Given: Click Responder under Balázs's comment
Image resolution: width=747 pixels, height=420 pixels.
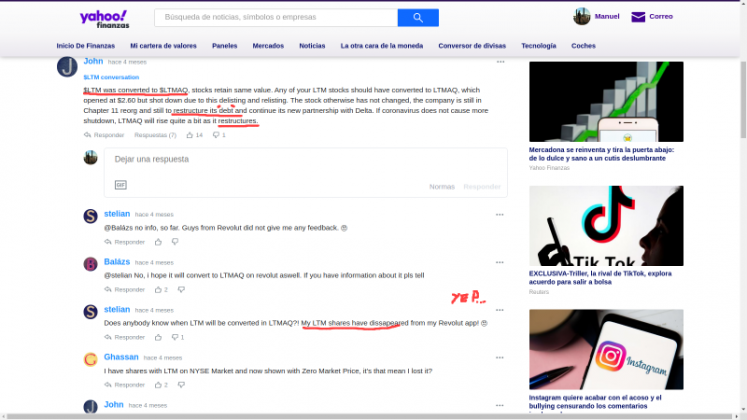Looking at the screenshot, I should pyautogui.click(x=124, y=290).
